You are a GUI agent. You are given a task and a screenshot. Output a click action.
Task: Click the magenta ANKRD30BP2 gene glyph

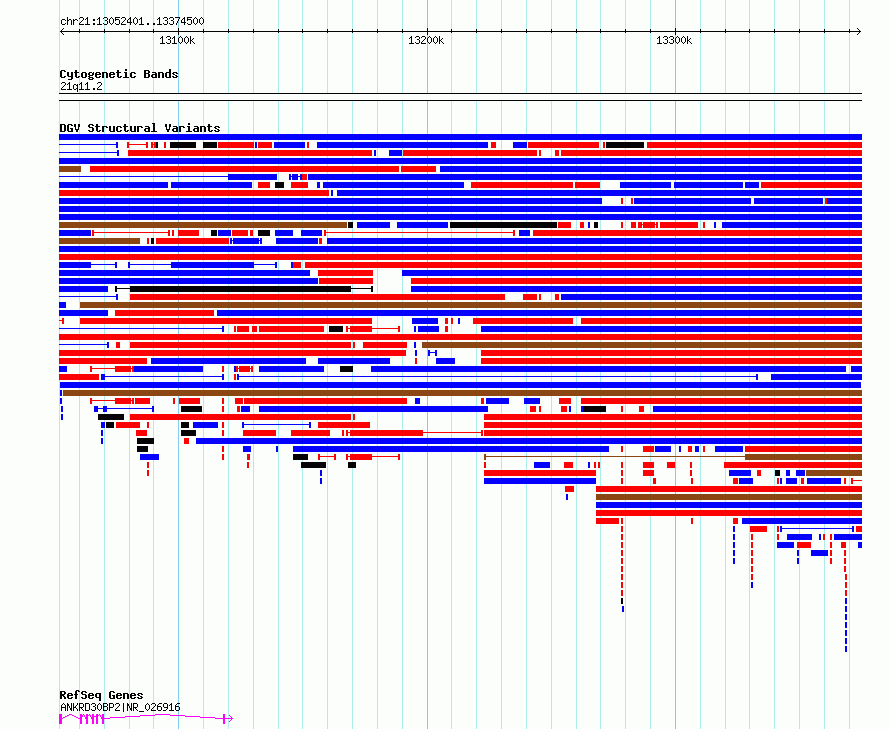146,719
